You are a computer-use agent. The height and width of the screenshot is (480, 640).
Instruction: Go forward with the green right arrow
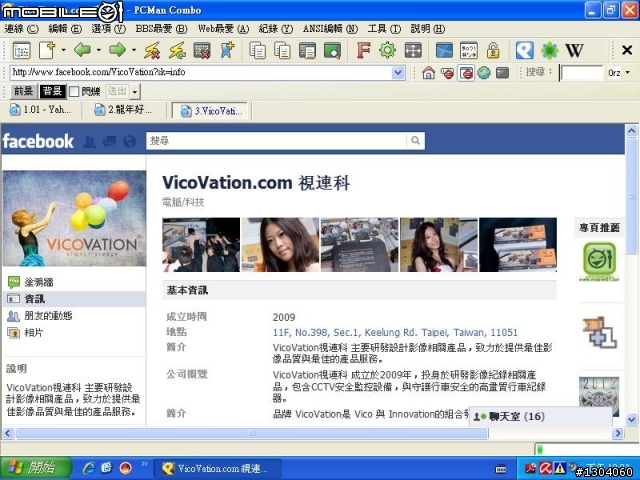pos(118,50)
